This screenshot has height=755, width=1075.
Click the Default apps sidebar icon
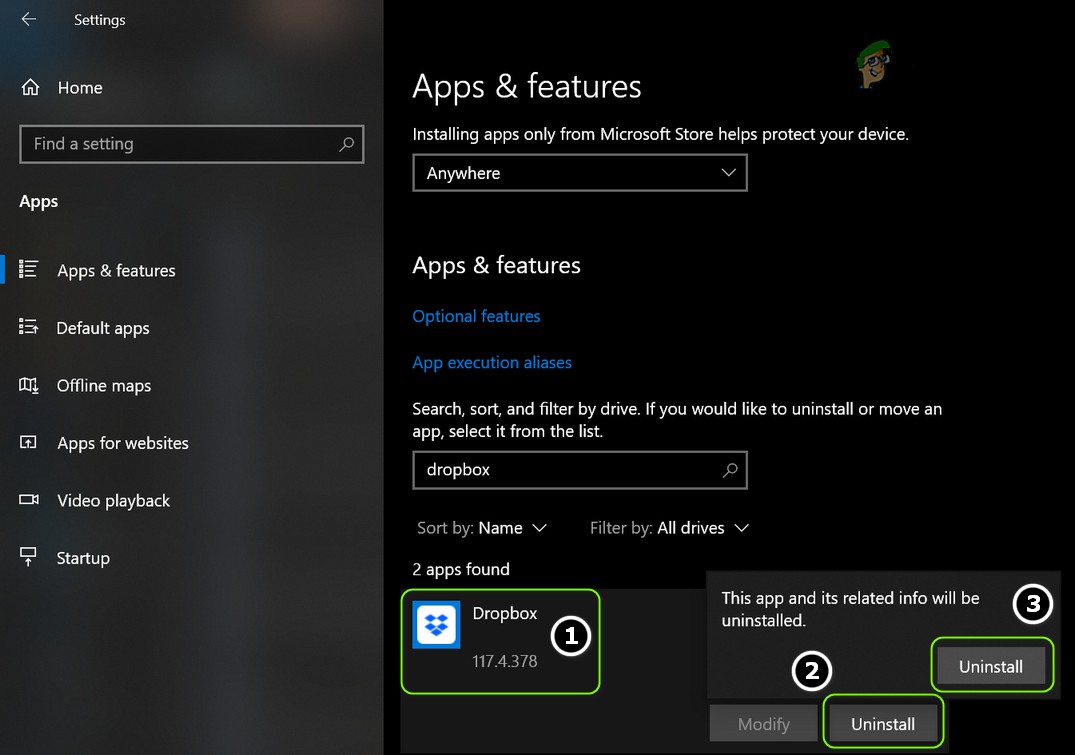coord(29,326)
